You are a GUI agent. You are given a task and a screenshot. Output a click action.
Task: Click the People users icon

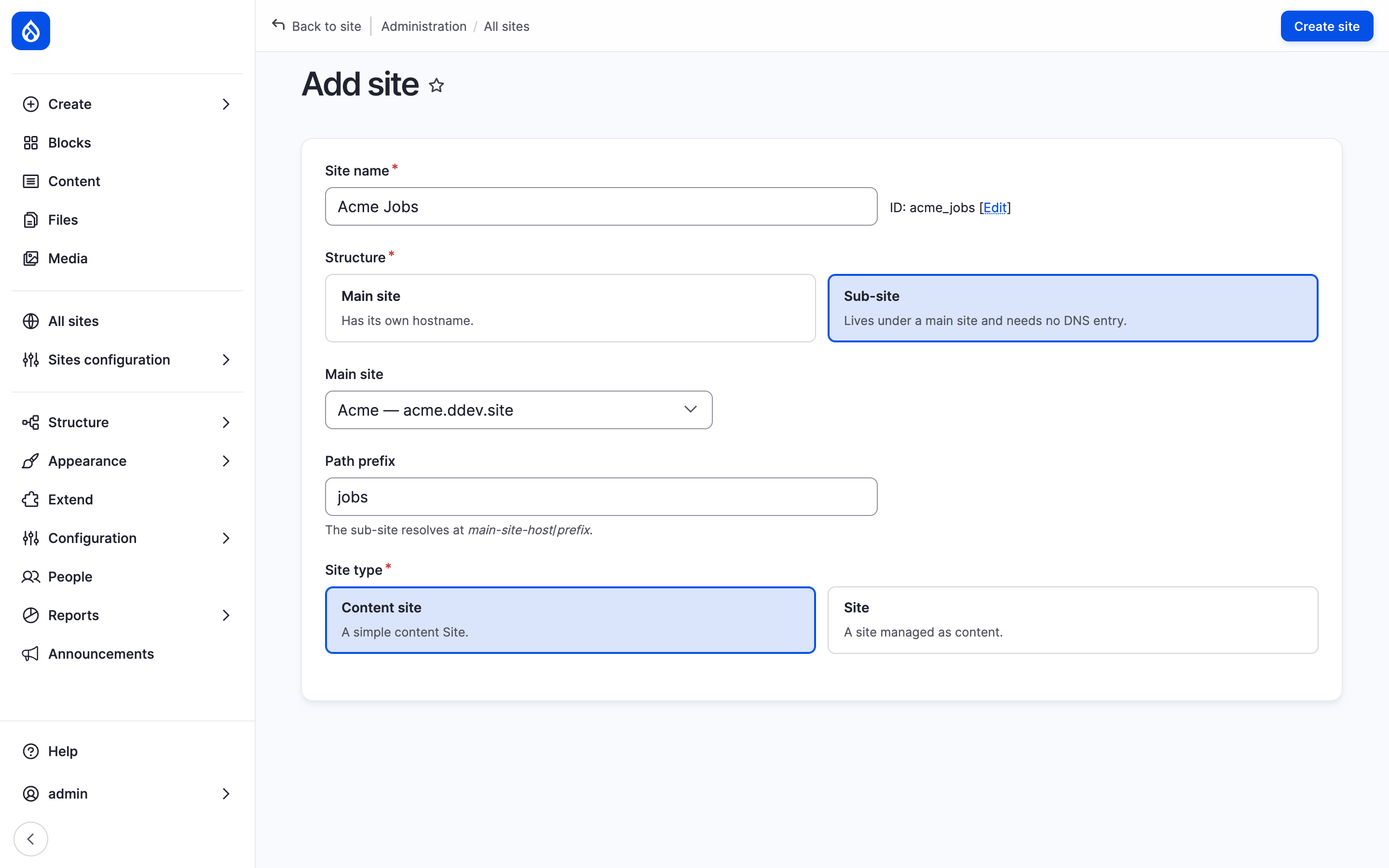pyautogui.click(x=31, y=576)
